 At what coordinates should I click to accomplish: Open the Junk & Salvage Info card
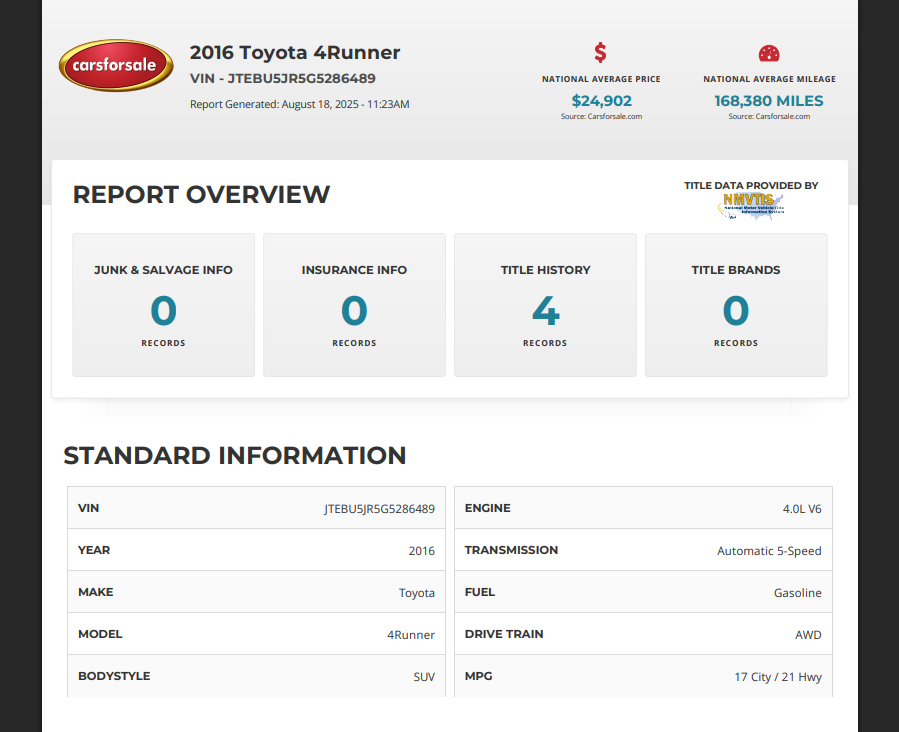coord(163,305)
